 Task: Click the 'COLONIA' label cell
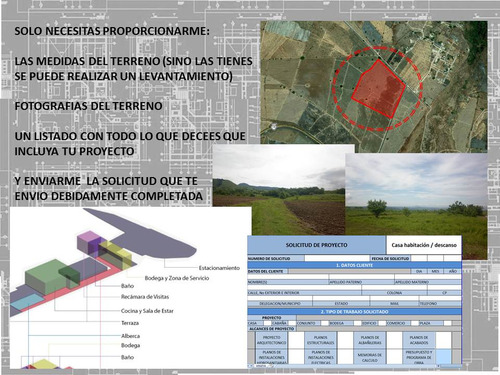[x=394, y=293]
